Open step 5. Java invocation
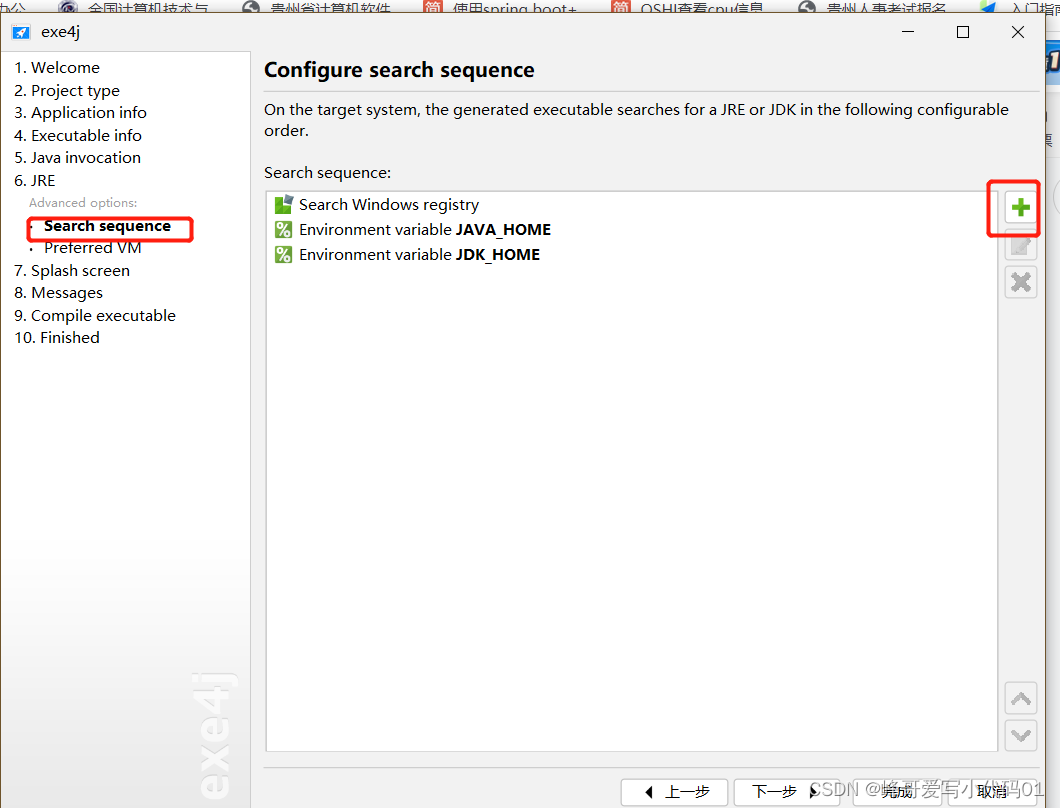This screenshot has width=1060, height=808. tap(78, 158)
